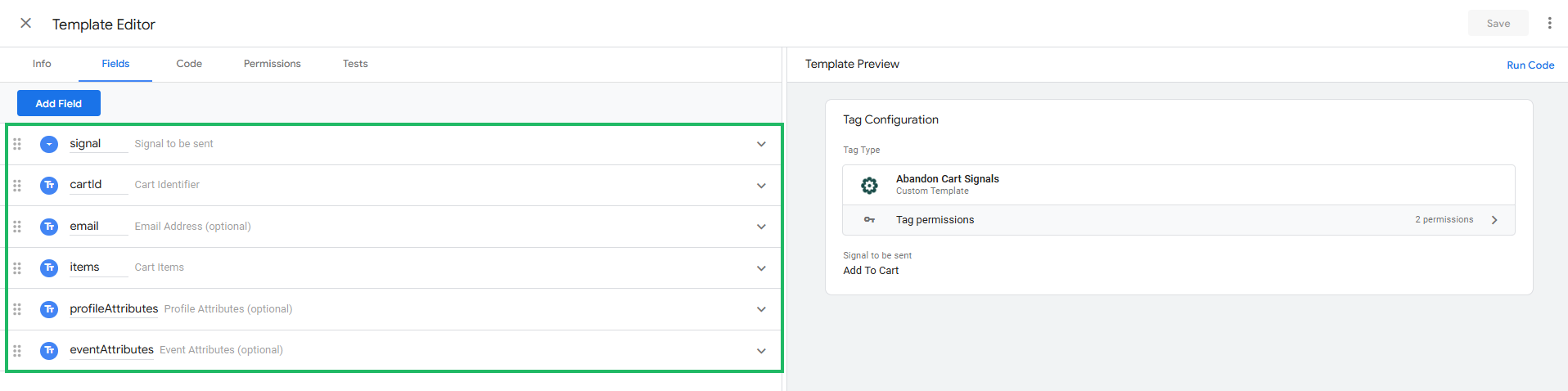
Task: Click the text-type icon for the cartId field
Action: pyautogui.click(x=49, y=185)
